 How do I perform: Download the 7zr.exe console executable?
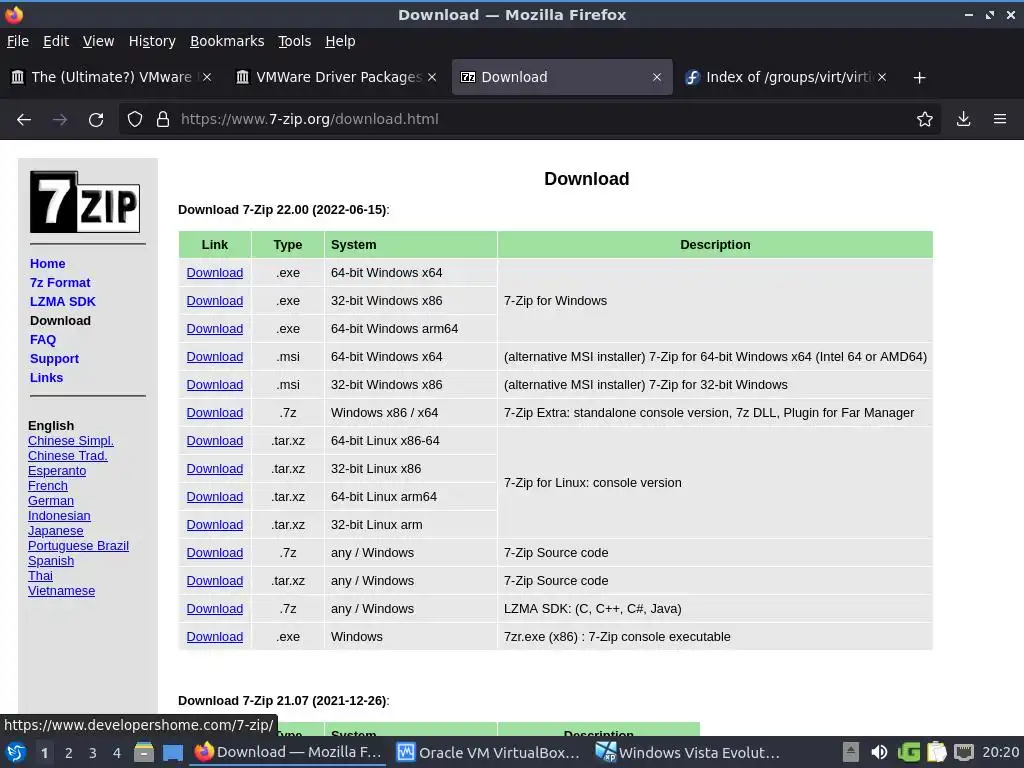pos(215,637)
